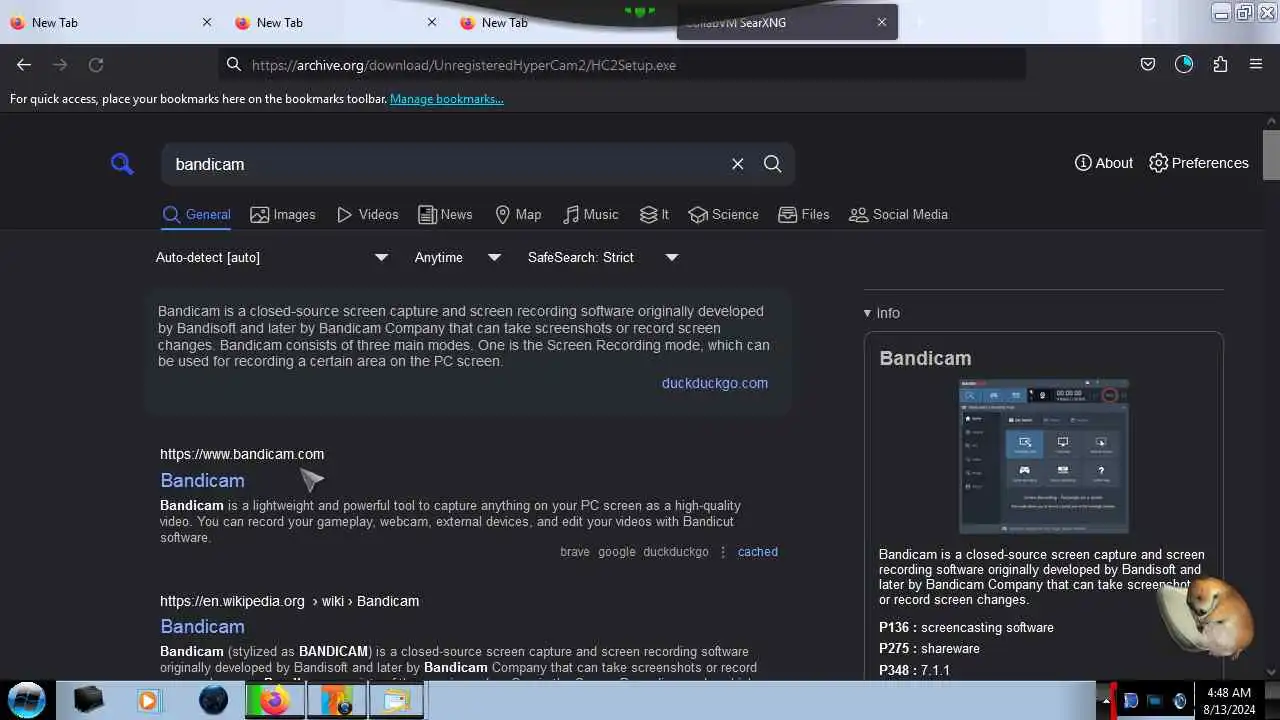Open the Pocket save icon in toolbar
Viewport: 1280px width, 720px height.
coord(1148,65)
